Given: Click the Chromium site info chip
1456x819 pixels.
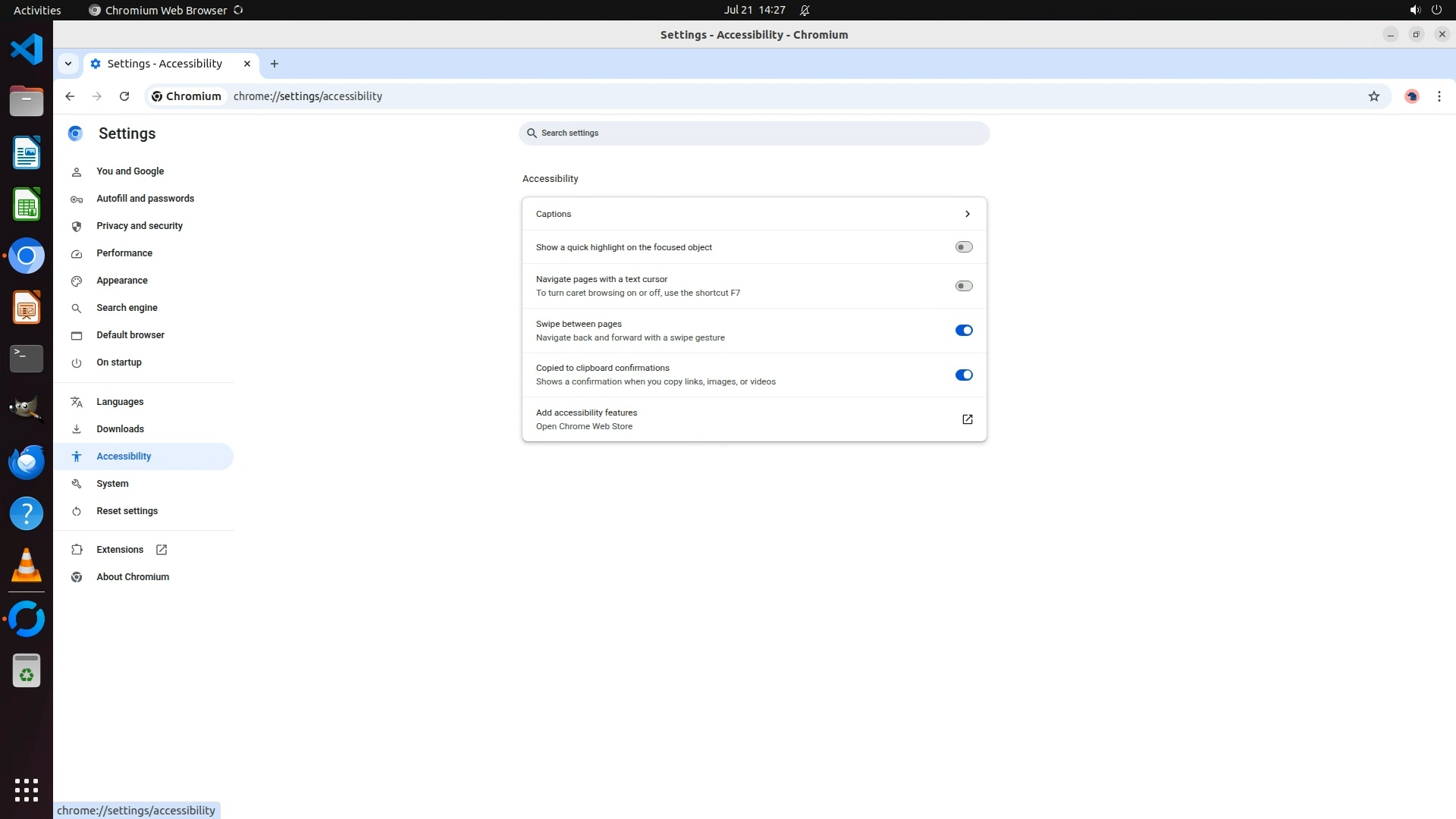Looking at the screenshot, I should coord(187,96).
